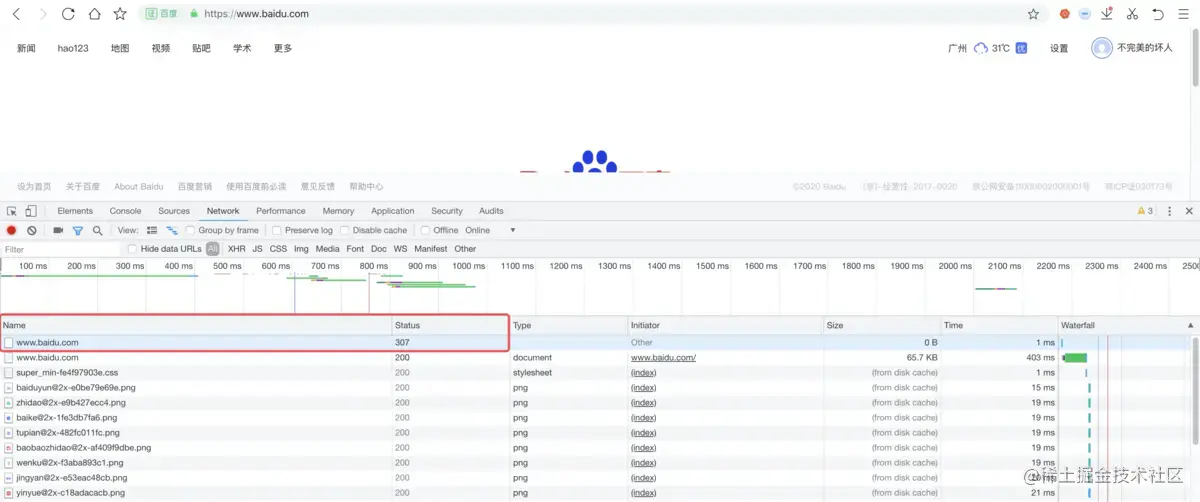This screenshot has height=502, width=1200.
Task: Check Hide data URLs
Action: tap(132, 249)
